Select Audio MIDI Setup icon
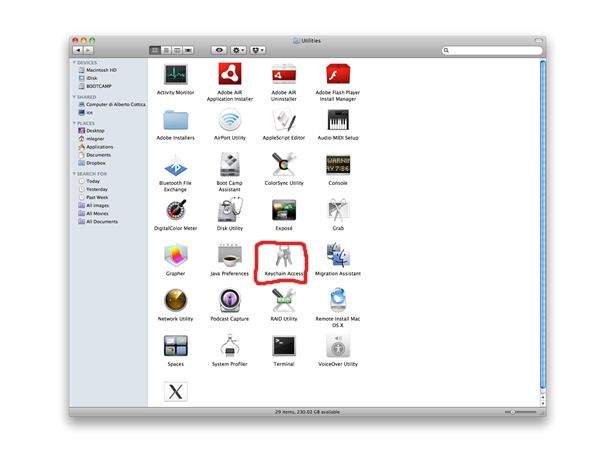 pyautogui.click(x=338, y=120)
